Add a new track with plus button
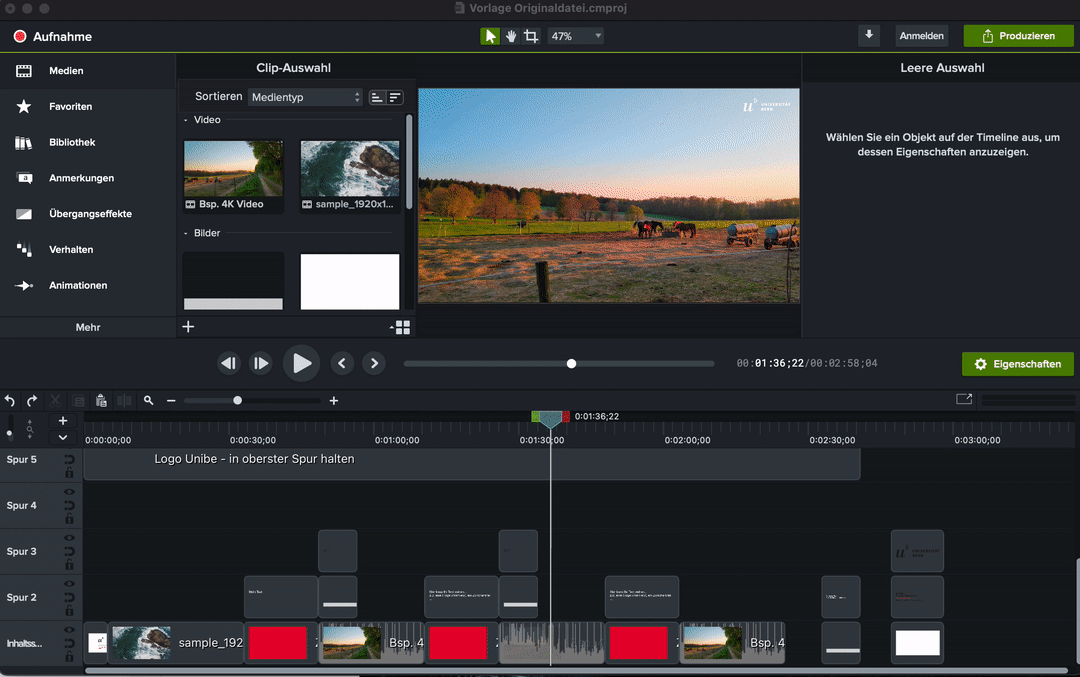This screenshot has width=1080, height=677. coord(63,421)
